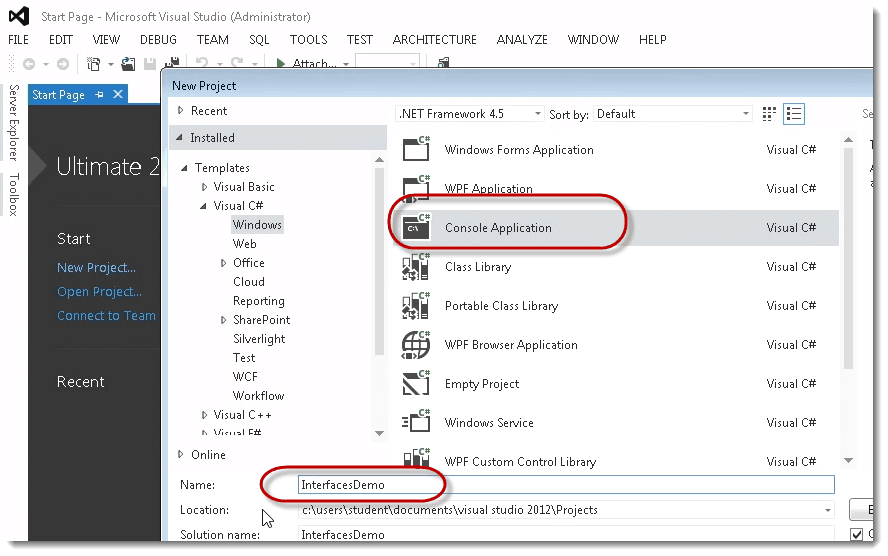This screenshot has width=888, height=556.
Task: Expand the Office node
Action: (x=224, y=263)
